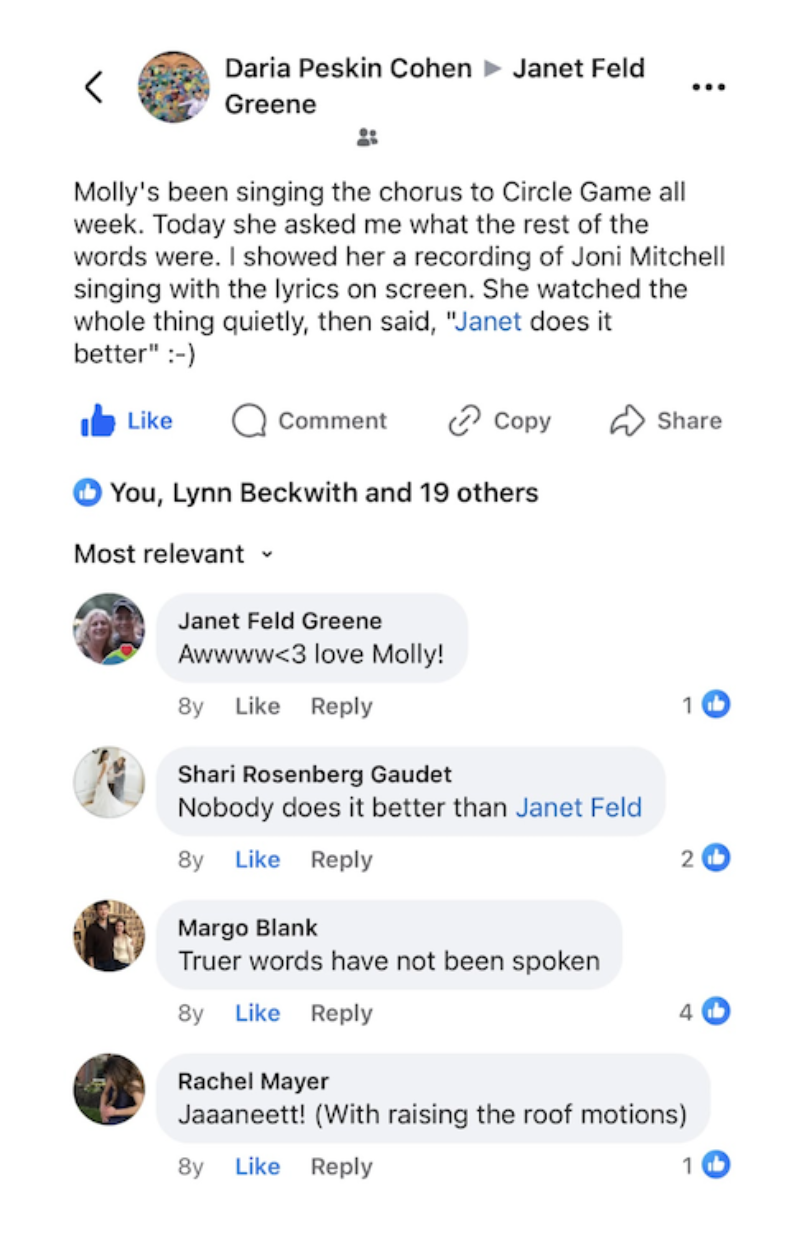Tap the Comment speech bubble icon
Screen dimensions: 812x1236
(x=249, y=422)
